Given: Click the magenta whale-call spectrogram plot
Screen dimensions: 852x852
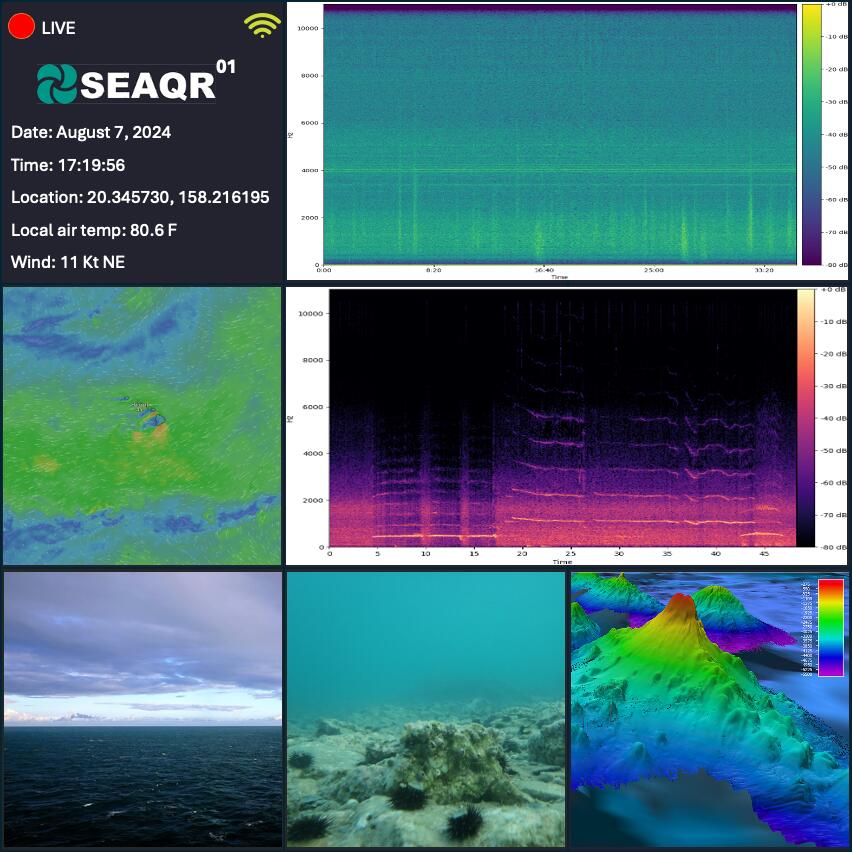Looking at the screenshot, I should click(562, 418).
